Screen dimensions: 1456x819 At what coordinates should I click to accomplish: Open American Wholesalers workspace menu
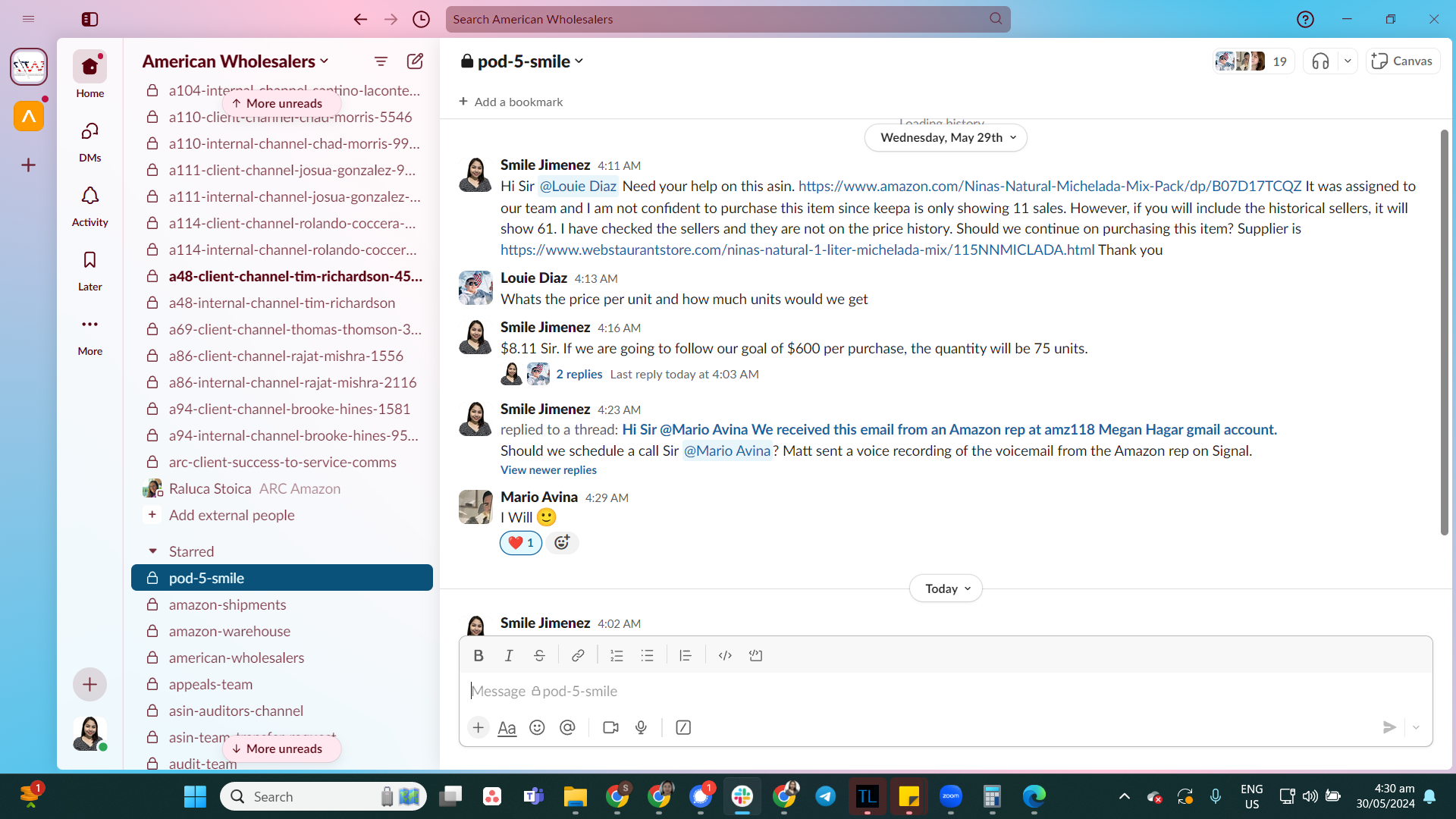(x=236, y=61)
